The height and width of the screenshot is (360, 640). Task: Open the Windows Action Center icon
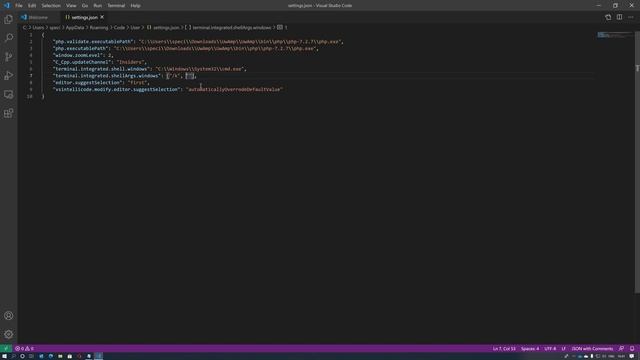pyautogui.click(x=632, y=356)
